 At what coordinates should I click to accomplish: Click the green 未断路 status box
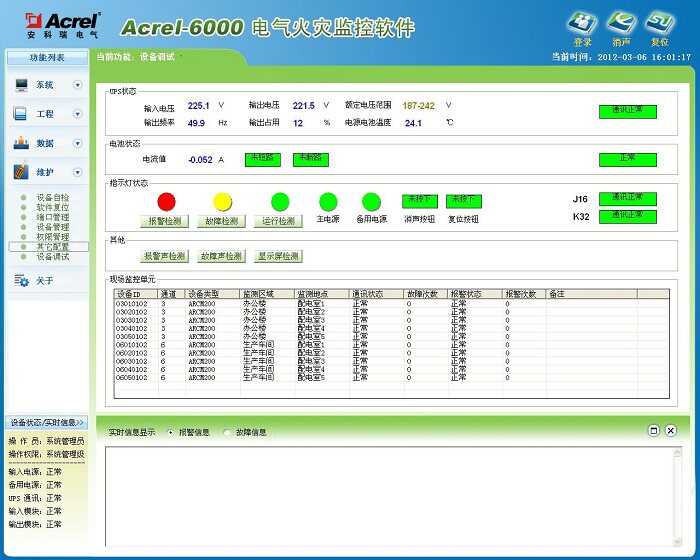coord(311,160)
